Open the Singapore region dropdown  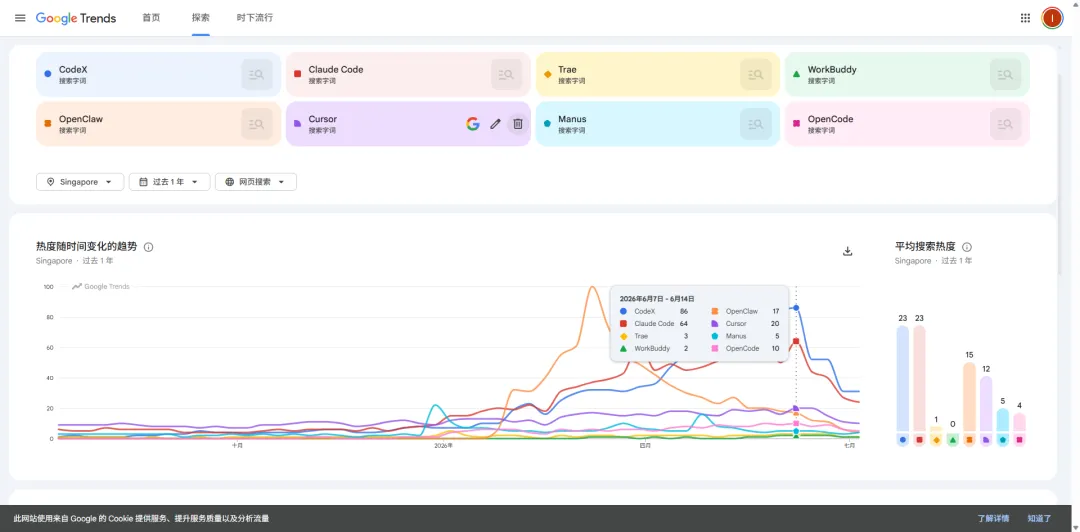80,182
